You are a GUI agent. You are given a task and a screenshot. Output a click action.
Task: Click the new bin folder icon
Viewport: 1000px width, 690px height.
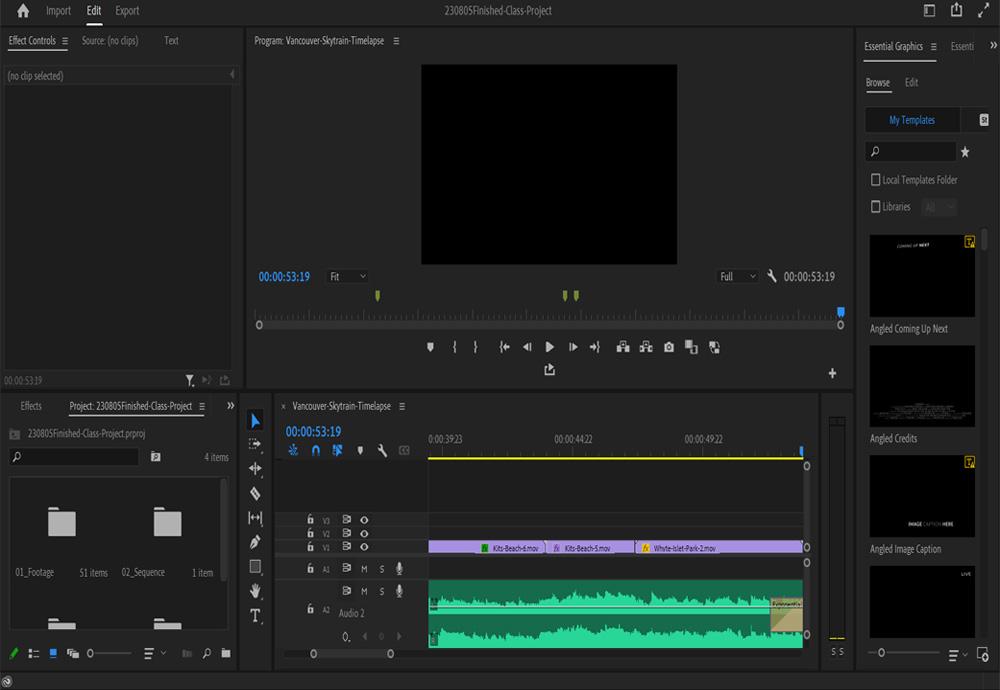226,653
